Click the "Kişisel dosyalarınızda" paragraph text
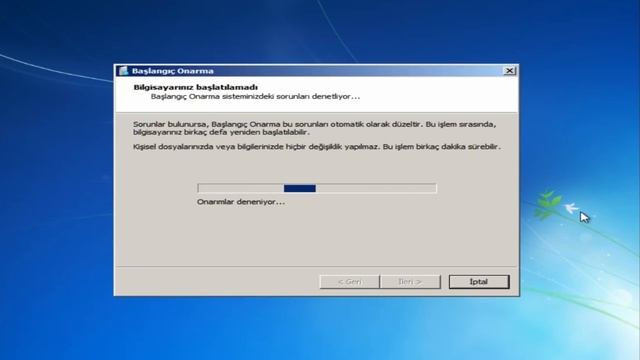Image resolution: width=640 pixels, height=360 pixels. [x=317, y=147]
